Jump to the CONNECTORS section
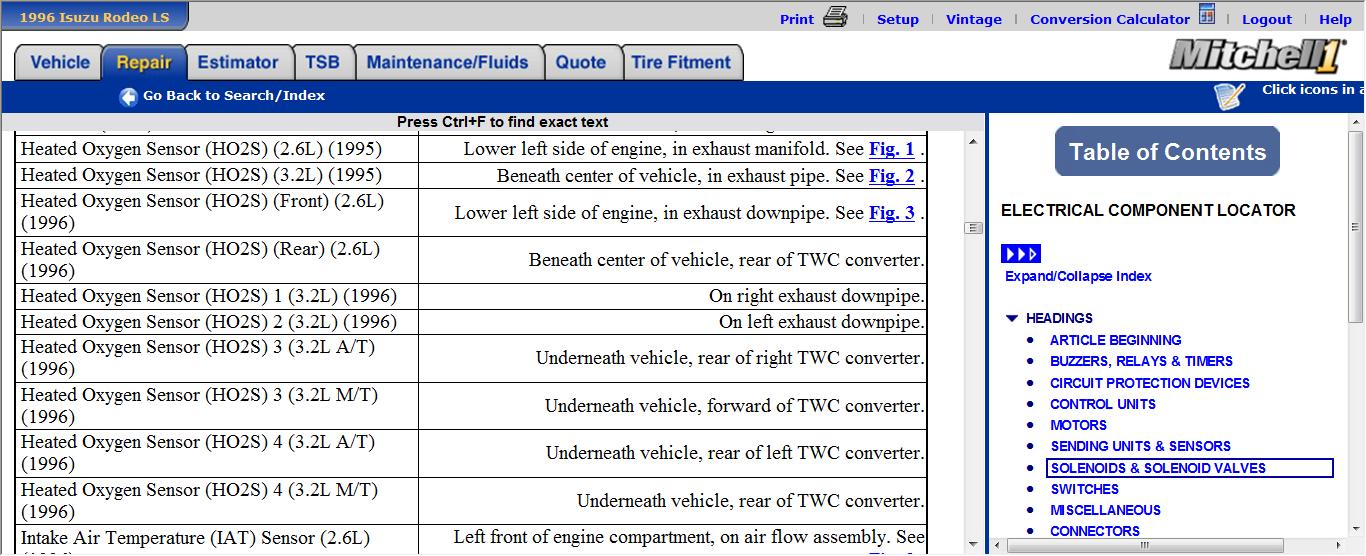 click(x=1095, y=531)
